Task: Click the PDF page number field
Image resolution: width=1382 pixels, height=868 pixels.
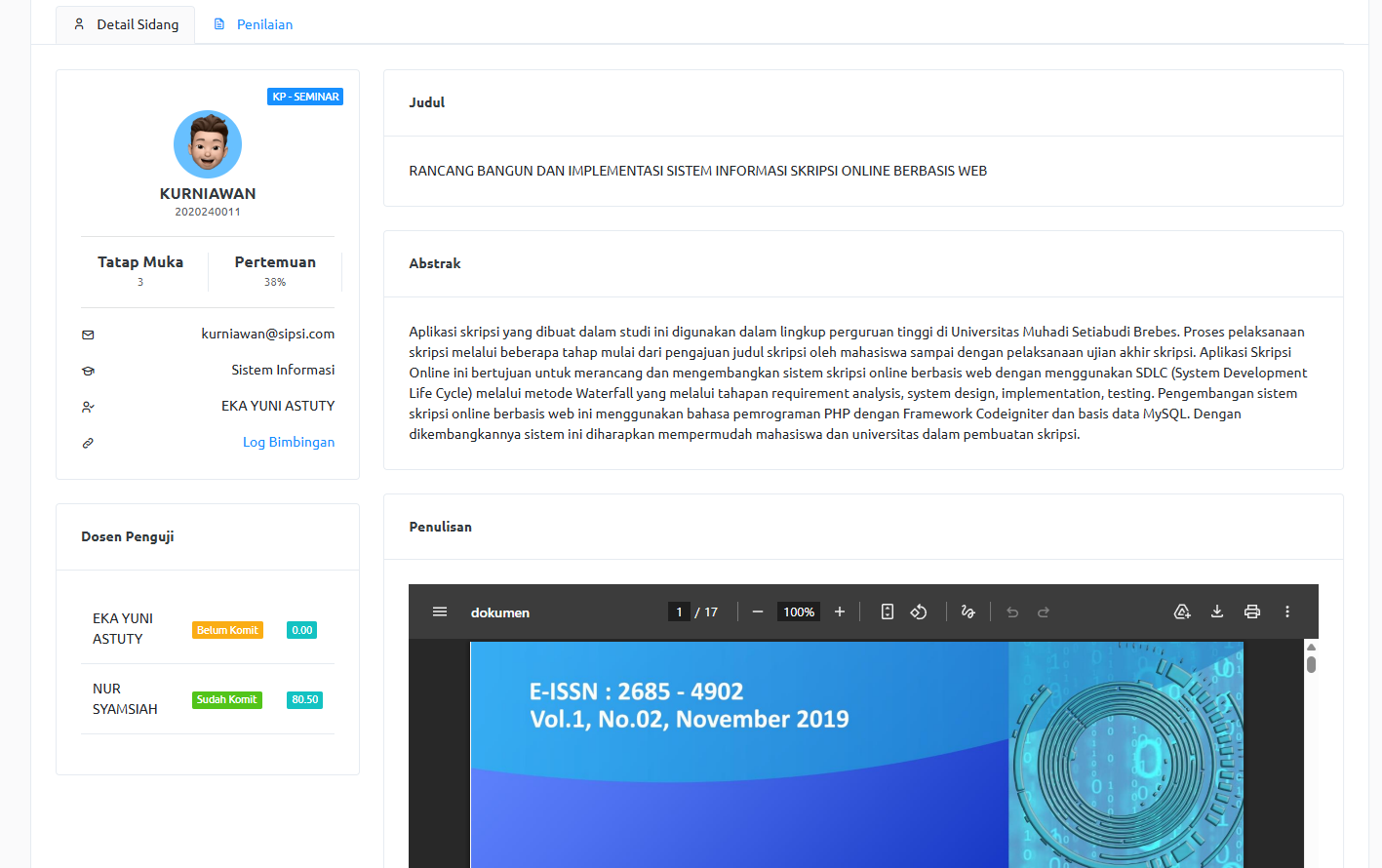Action: pyautogui.click(x=679, y=612)
